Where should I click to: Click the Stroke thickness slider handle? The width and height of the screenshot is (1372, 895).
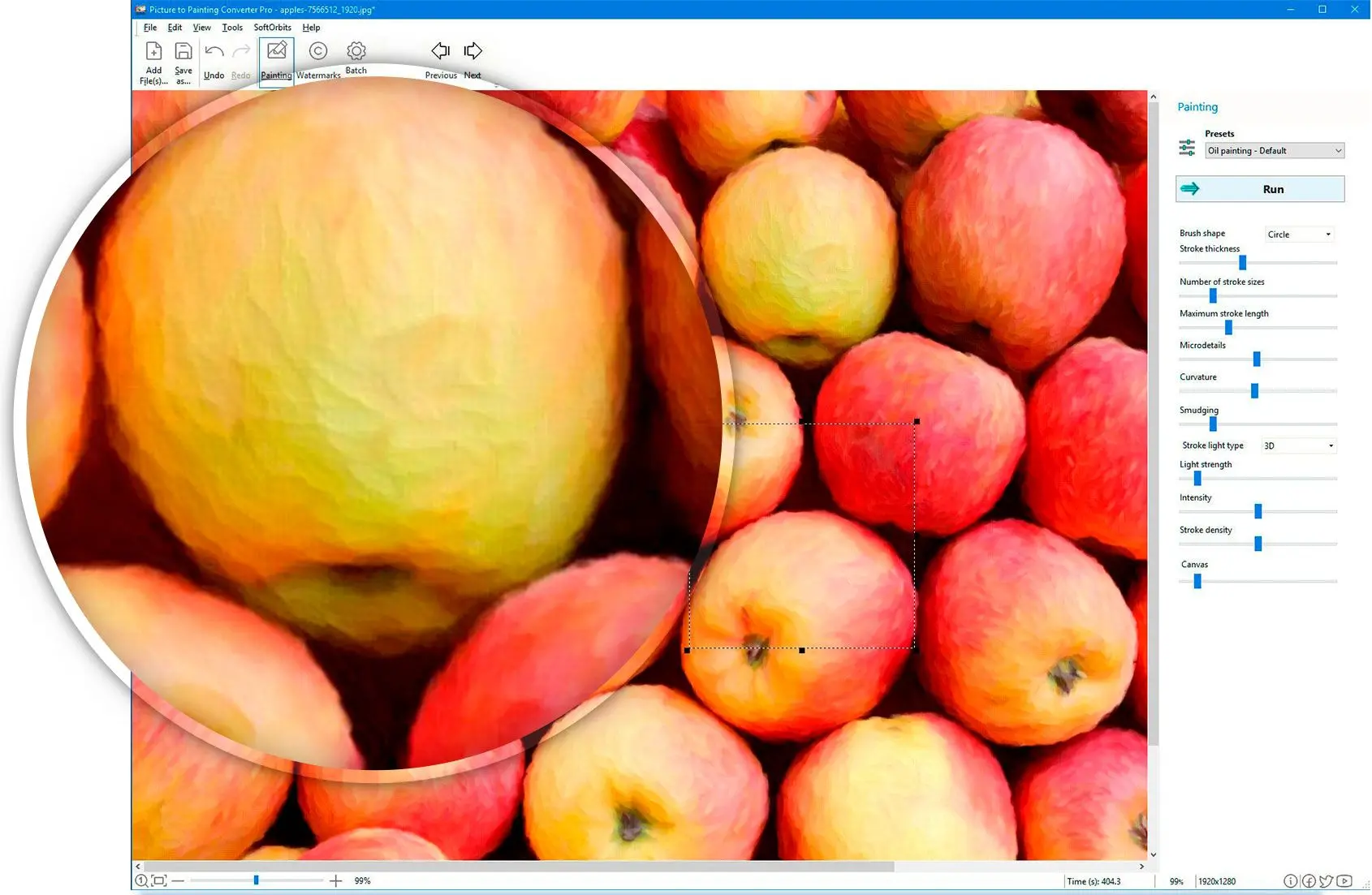[1242, 263]
